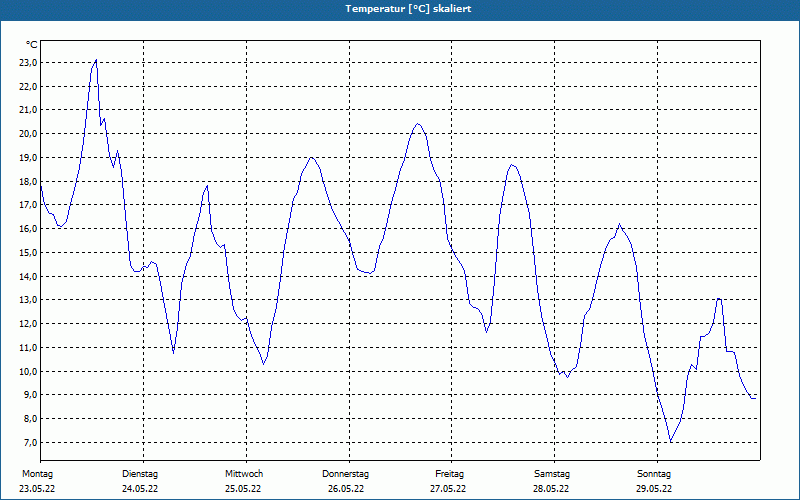Click the 'Freitag' day label
The height and width of the screenshot is (500, 800).
pos(449,474)
